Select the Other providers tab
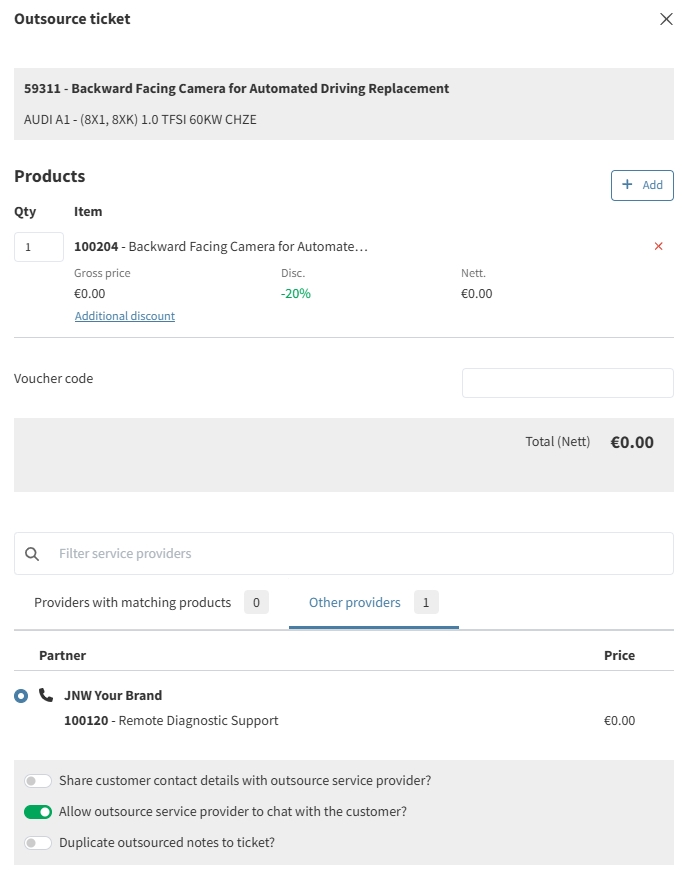The width and height of the screenshot is (685, 872). coord(354,603)
